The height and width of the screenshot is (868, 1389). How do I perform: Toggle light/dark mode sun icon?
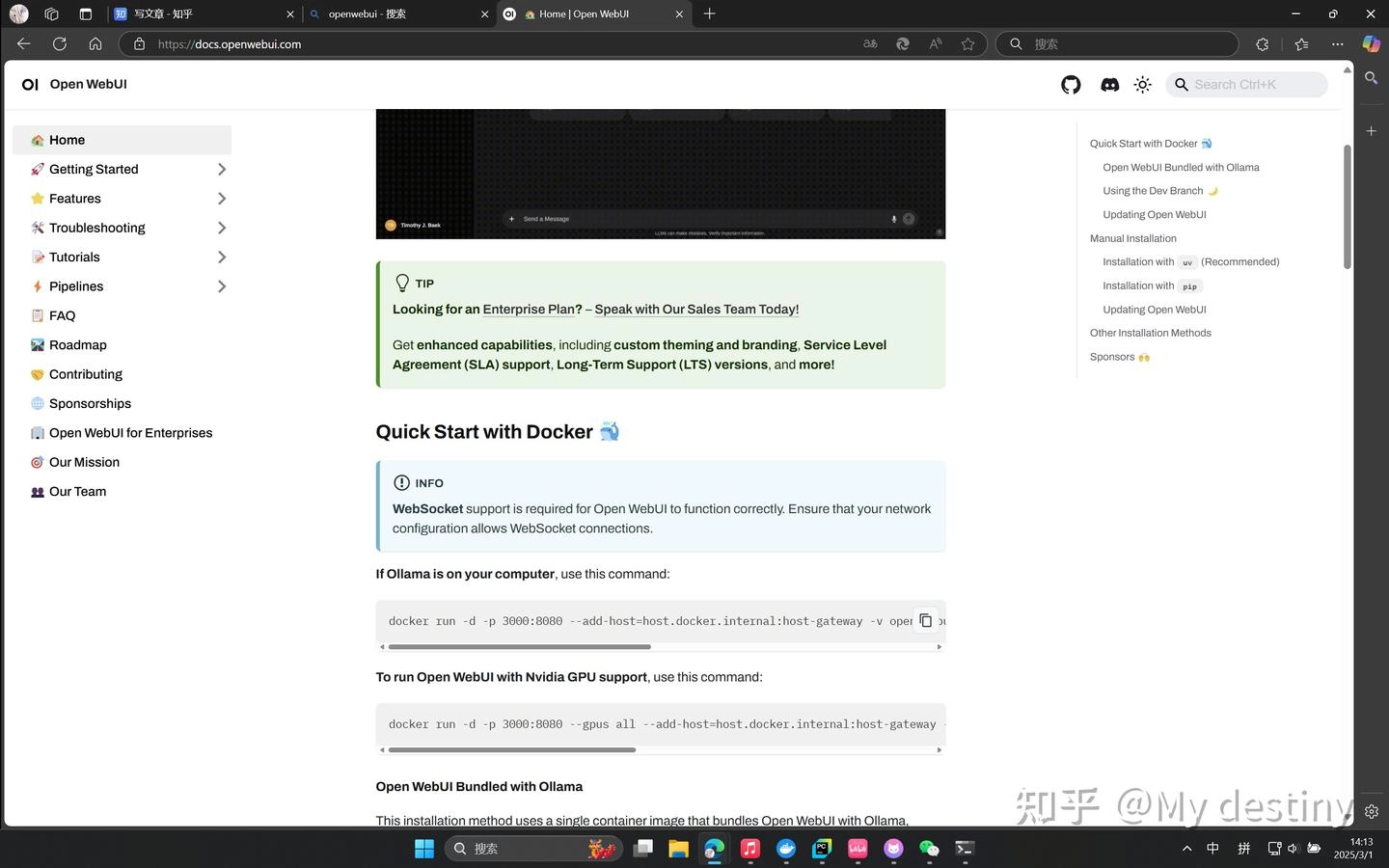(x=1143, y=85)
